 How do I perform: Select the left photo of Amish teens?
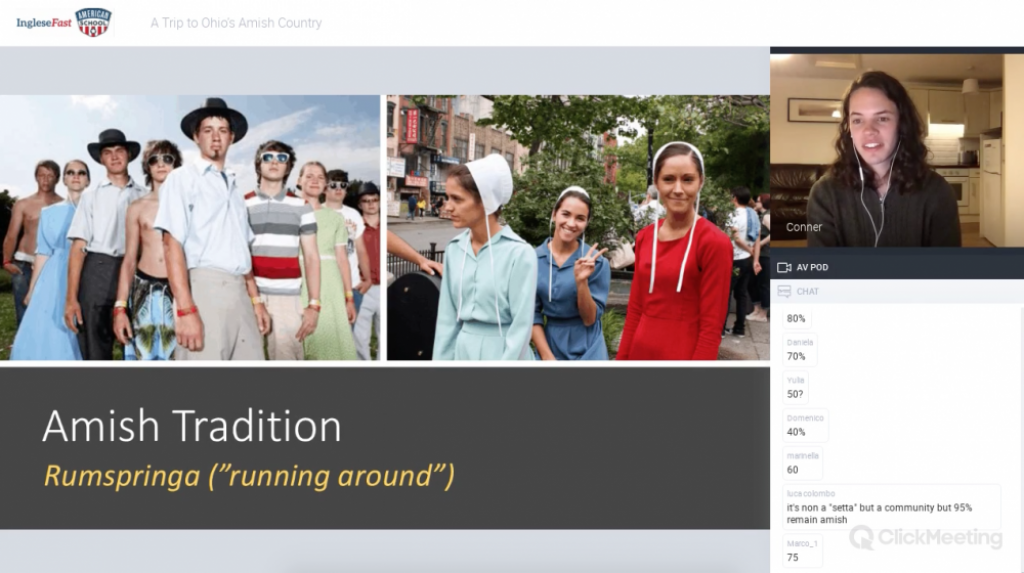pos(190,227)
